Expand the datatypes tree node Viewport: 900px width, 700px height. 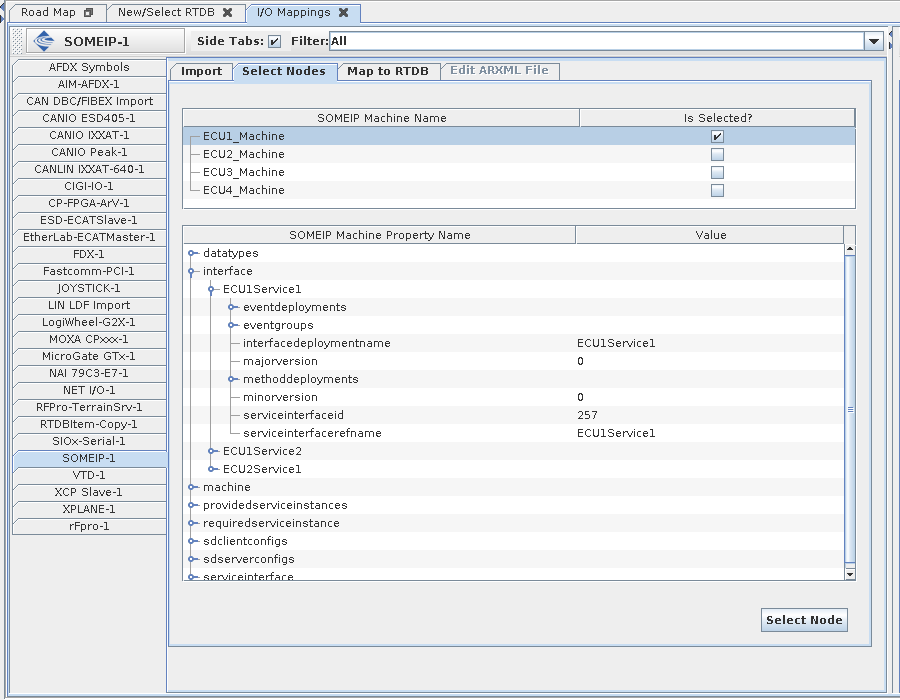(192, 253)
